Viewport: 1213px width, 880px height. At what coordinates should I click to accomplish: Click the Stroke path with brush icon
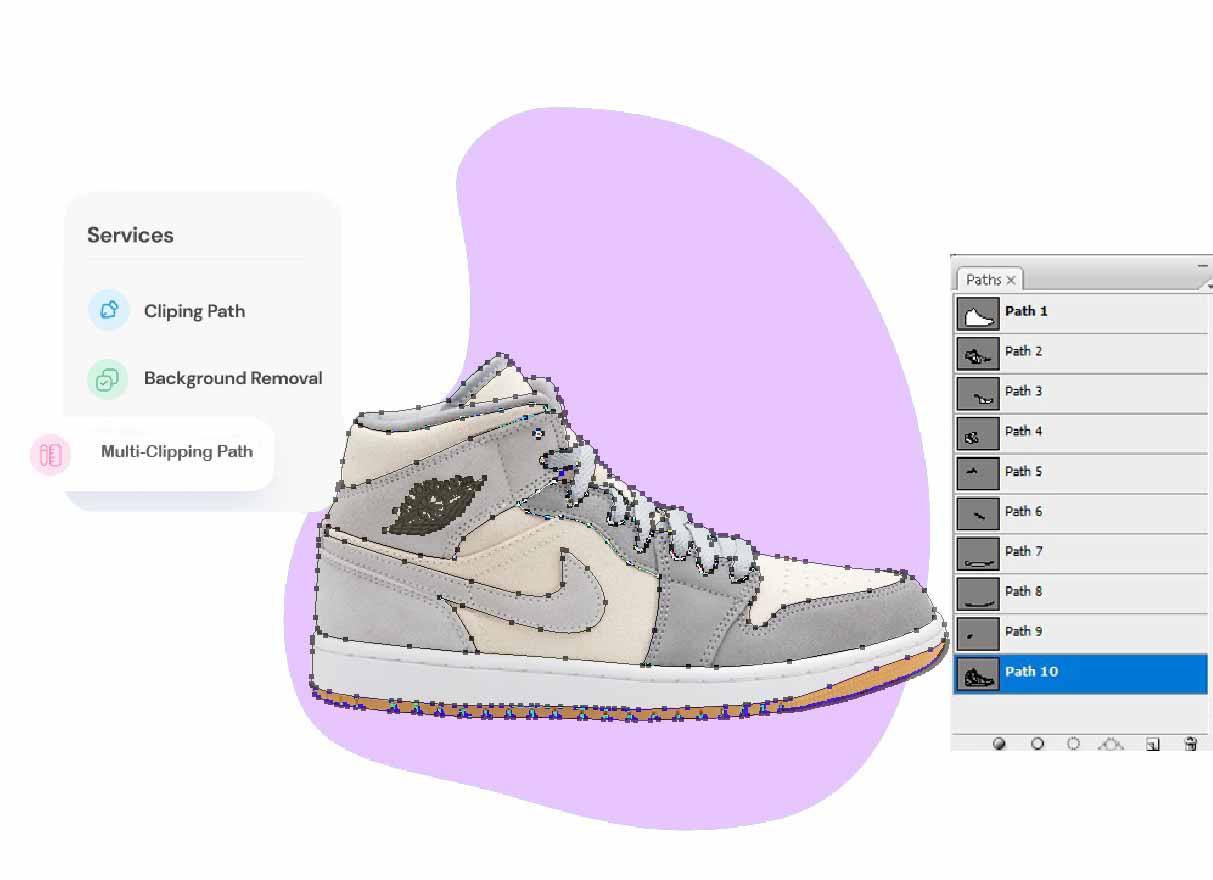[1037, 744]
